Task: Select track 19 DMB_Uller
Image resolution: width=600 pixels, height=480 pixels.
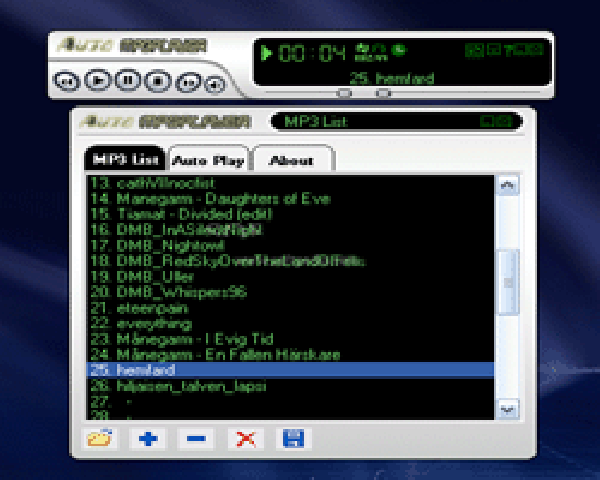Action: click(291, 277)
